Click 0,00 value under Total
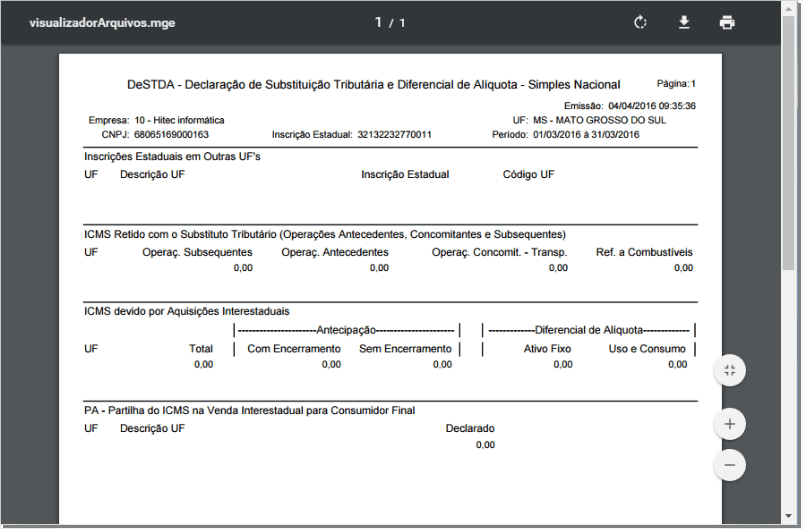803x529 pixels. tap(204, 365)
